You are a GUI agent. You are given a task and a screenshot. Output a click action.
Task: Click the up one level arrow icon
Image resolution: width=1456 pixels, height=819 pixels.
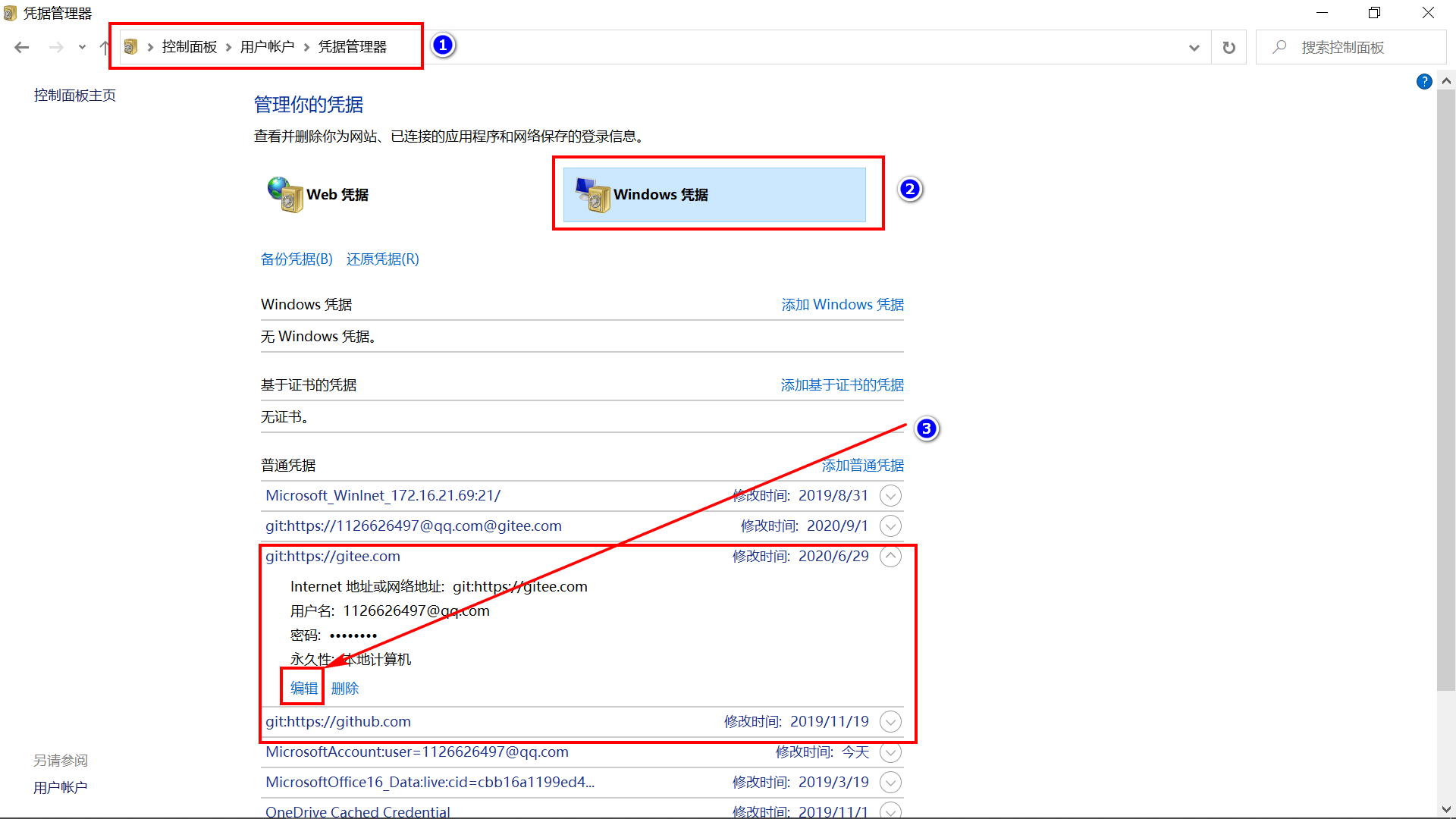(105, 47)
